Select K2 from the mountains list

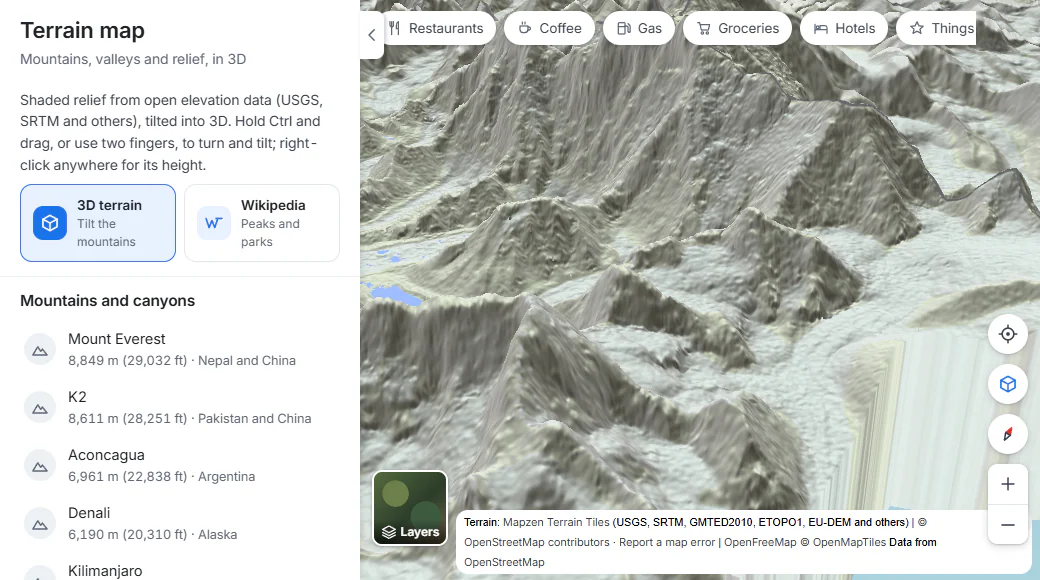[180, 407]
